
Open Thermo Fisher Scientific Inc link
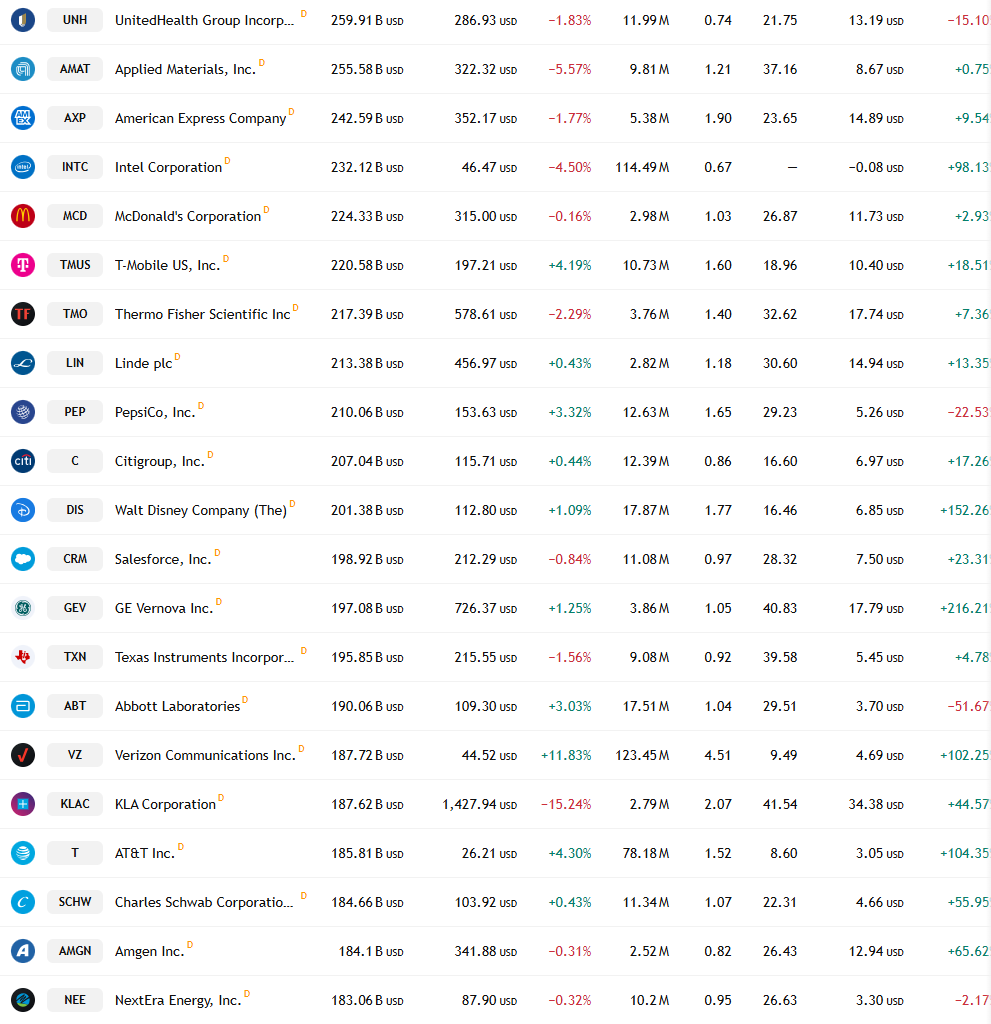203,314
